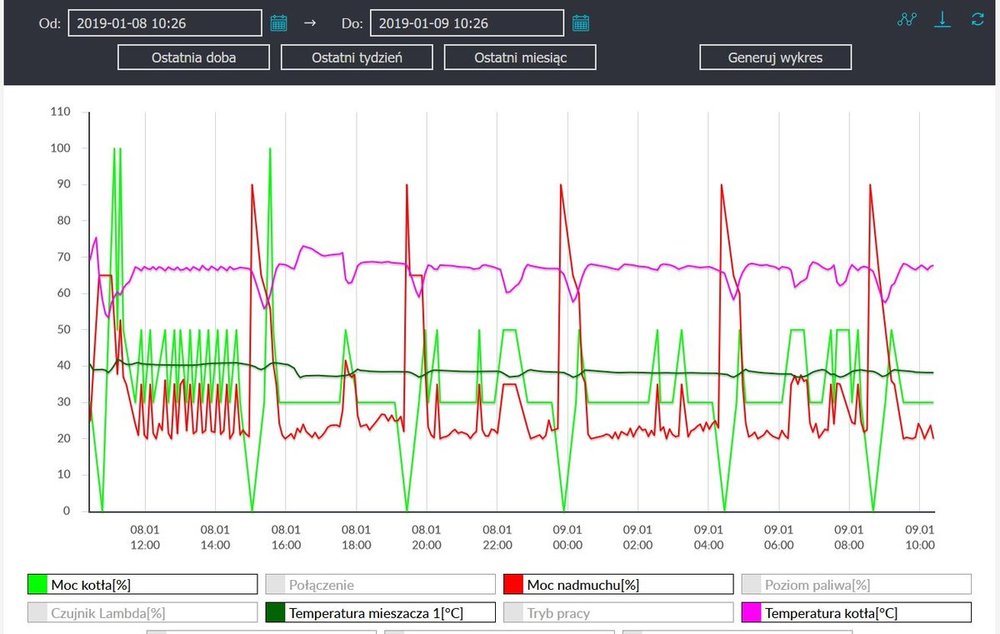Select the Ostatni tydzień range
This screenshot has width=1000, height=634.
[357, 57]
